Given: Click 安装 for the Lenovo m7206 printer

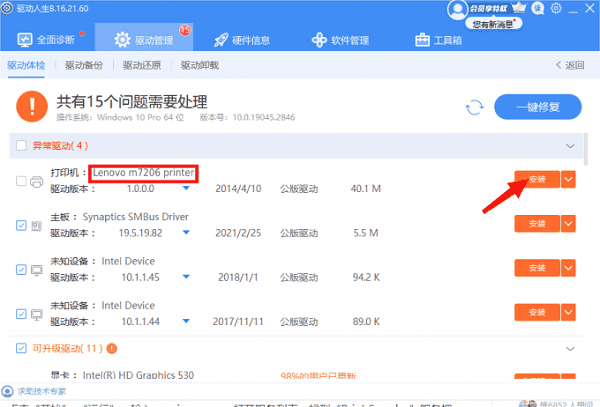Looking at the screenshot, I should [x=536, y=179].
